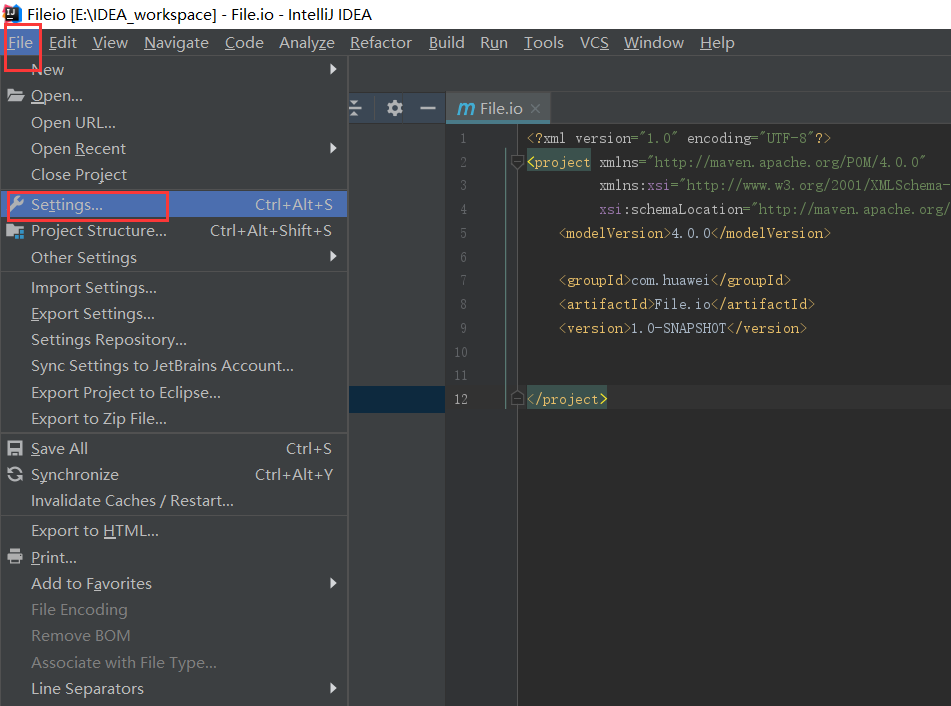Open the Analyze menu

(x=307, y=42)
